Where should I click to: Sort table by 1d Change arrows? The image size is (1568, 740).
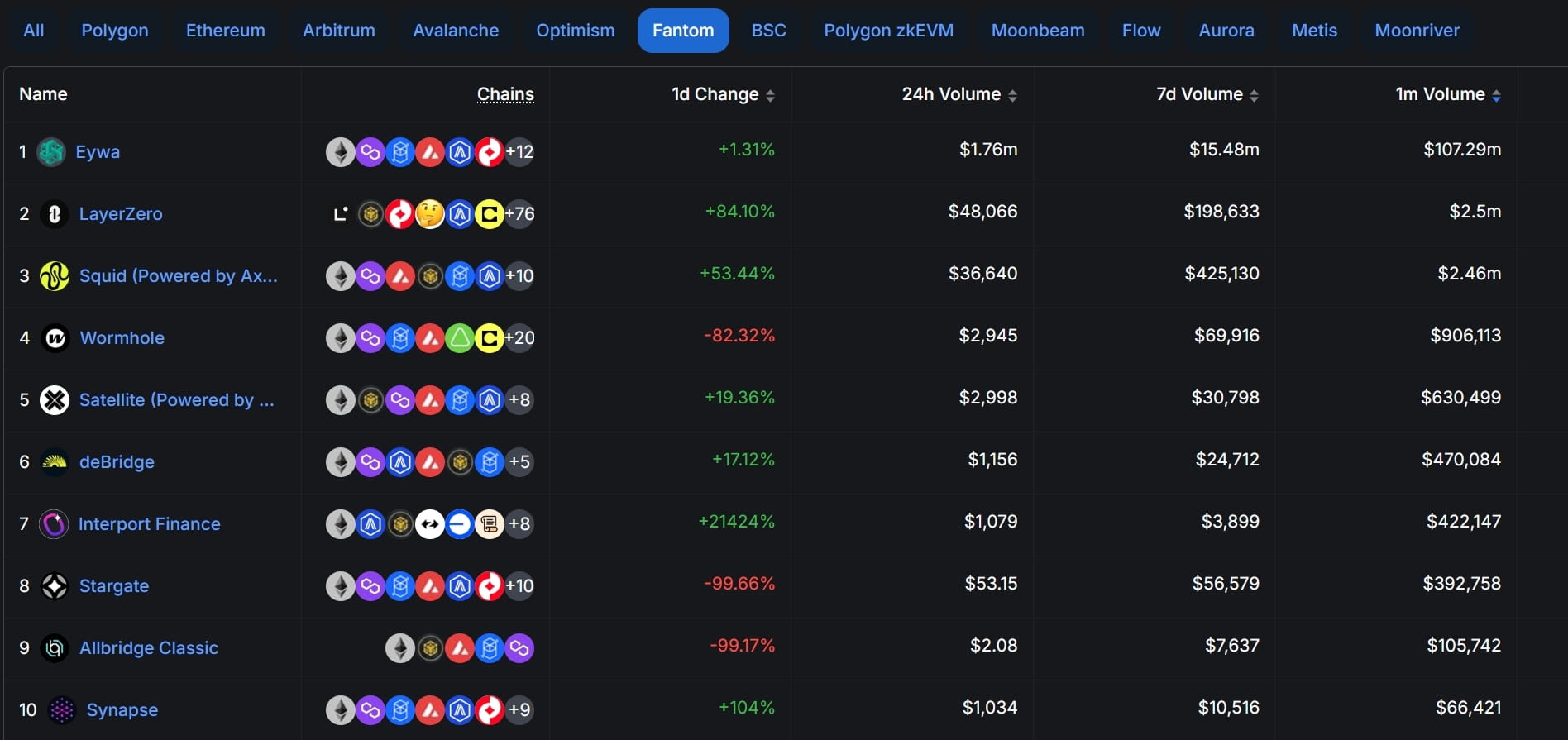(x=770, y=96)
